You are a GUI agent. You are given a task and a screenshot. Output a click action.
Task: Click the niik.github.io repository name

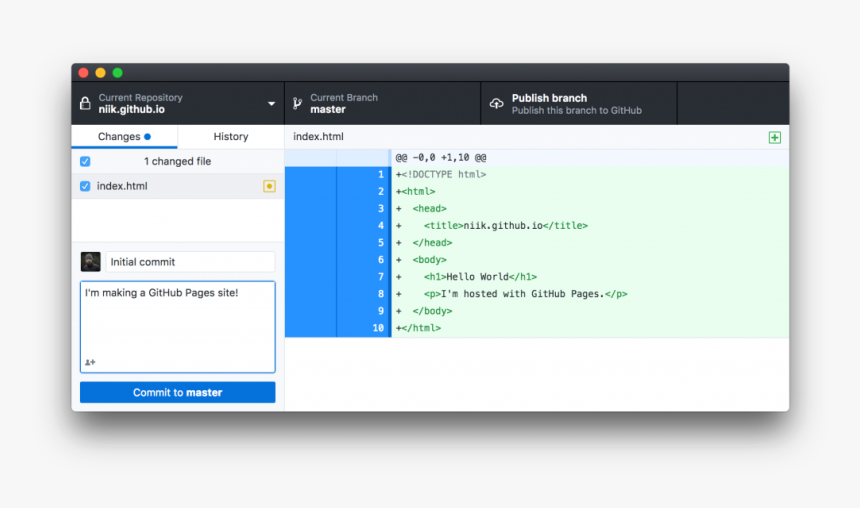[131, 109]
